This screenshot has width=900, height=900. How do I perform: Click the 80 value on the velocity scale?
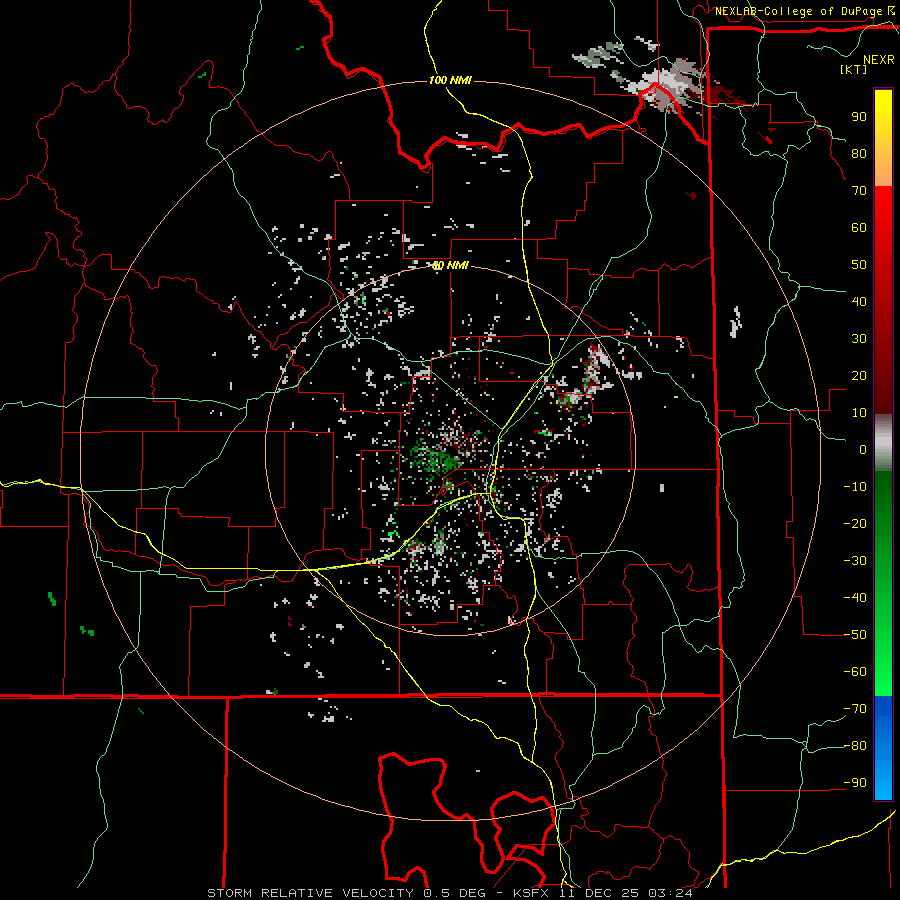pyautogui.click(x=859, y=154)
